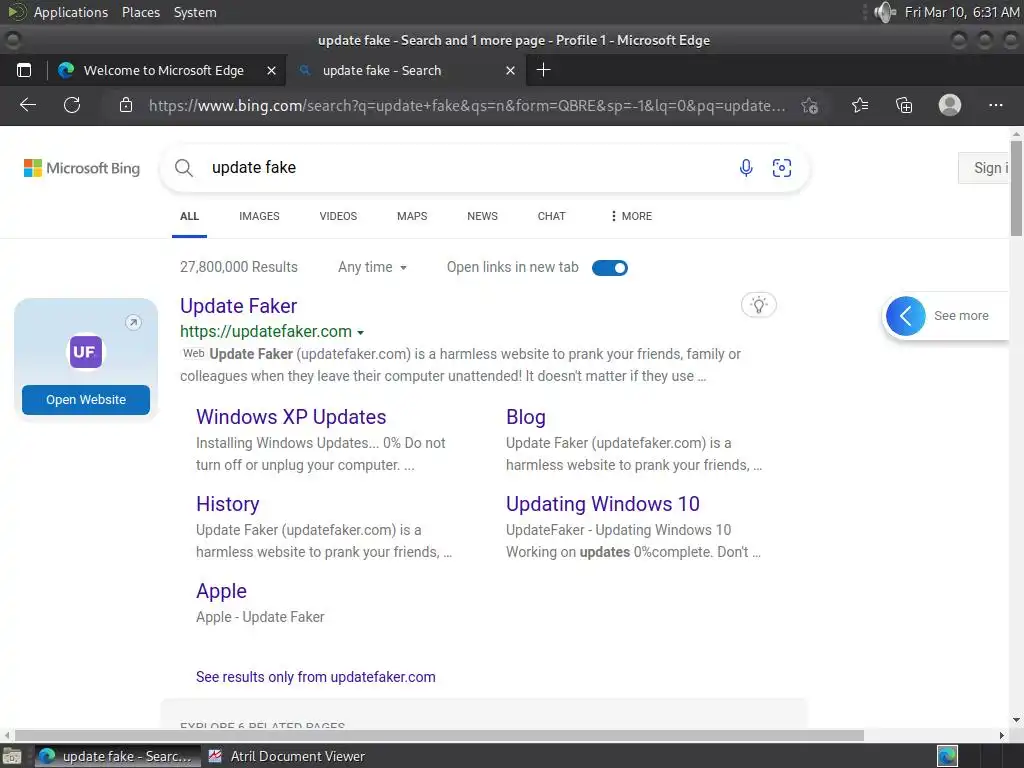Open the Any time filter dropdown
This screenshot has height=768, width=1024.
(372, 267)
